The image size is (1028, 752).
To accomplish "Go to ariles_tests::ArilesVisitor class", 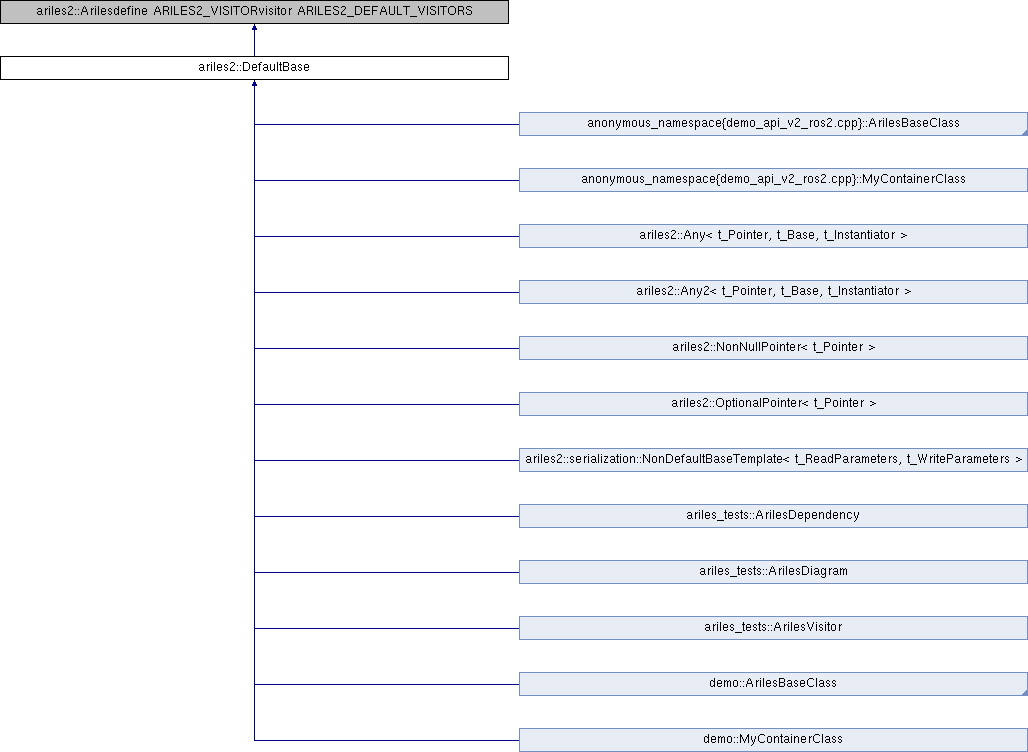I will coord(773,627).
